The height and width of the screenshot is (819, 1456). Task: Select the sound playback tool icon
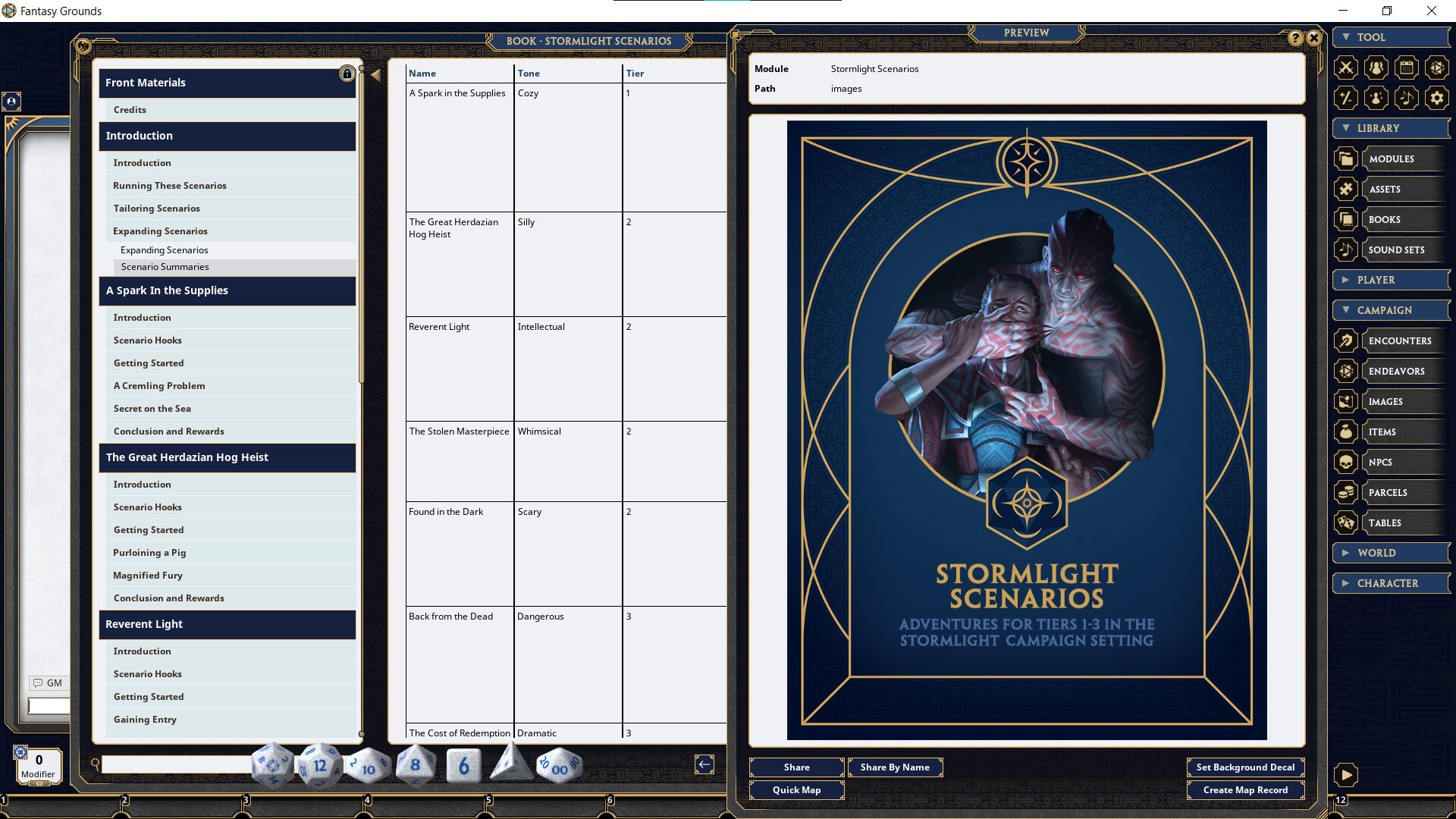tap(1407, 98)
